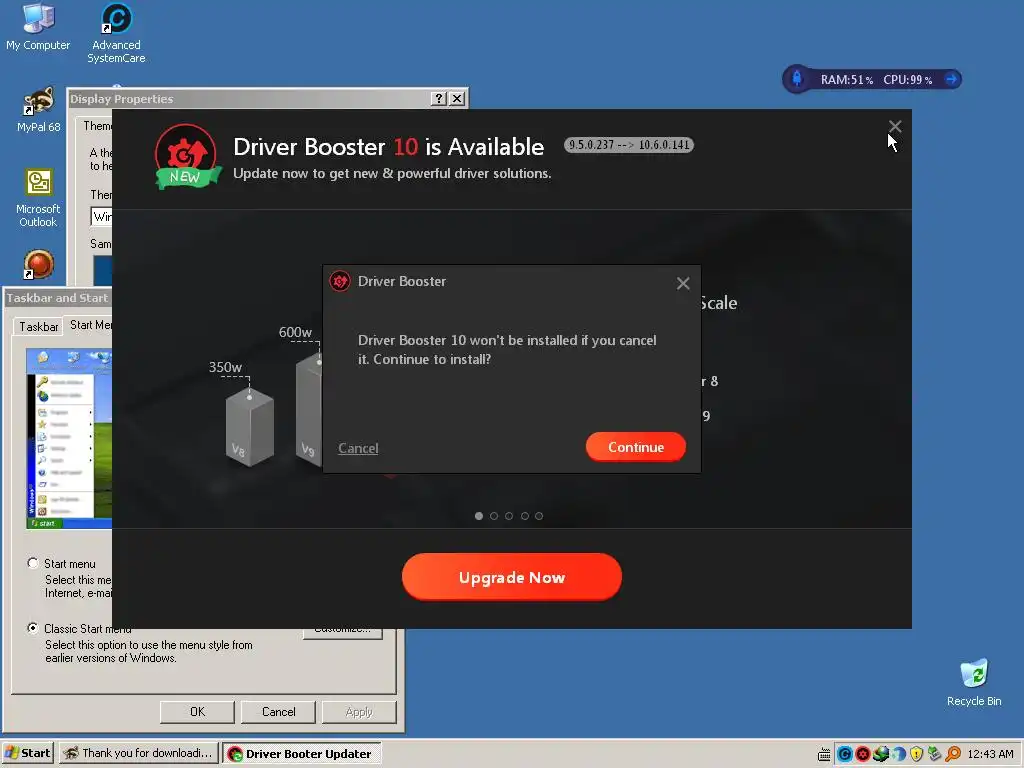This screenshot has height=768, width=1024.
Task: Click the Start menu preview thumbnail
Action: point(69,438)
